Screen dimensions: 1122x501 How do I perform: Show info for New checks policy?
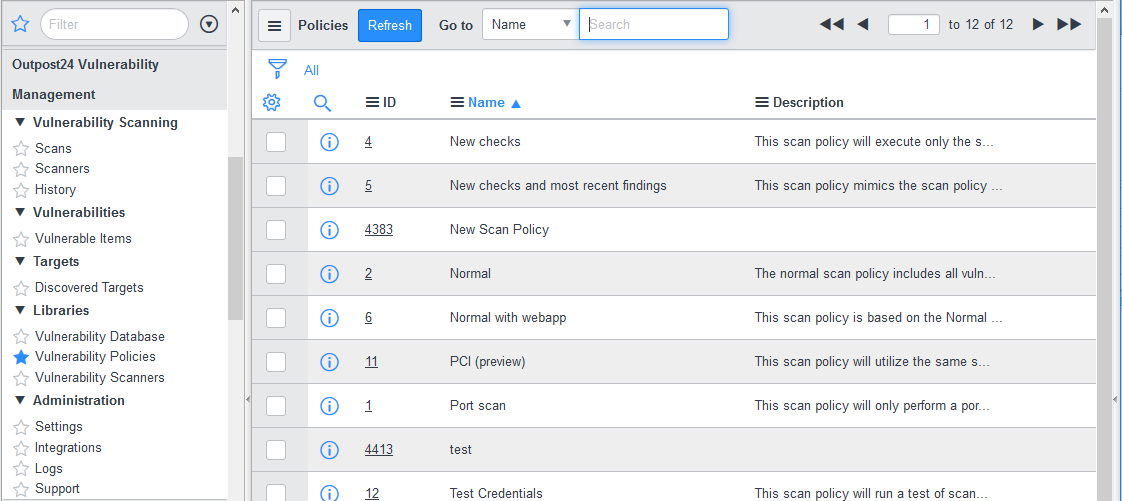(329, 142)
